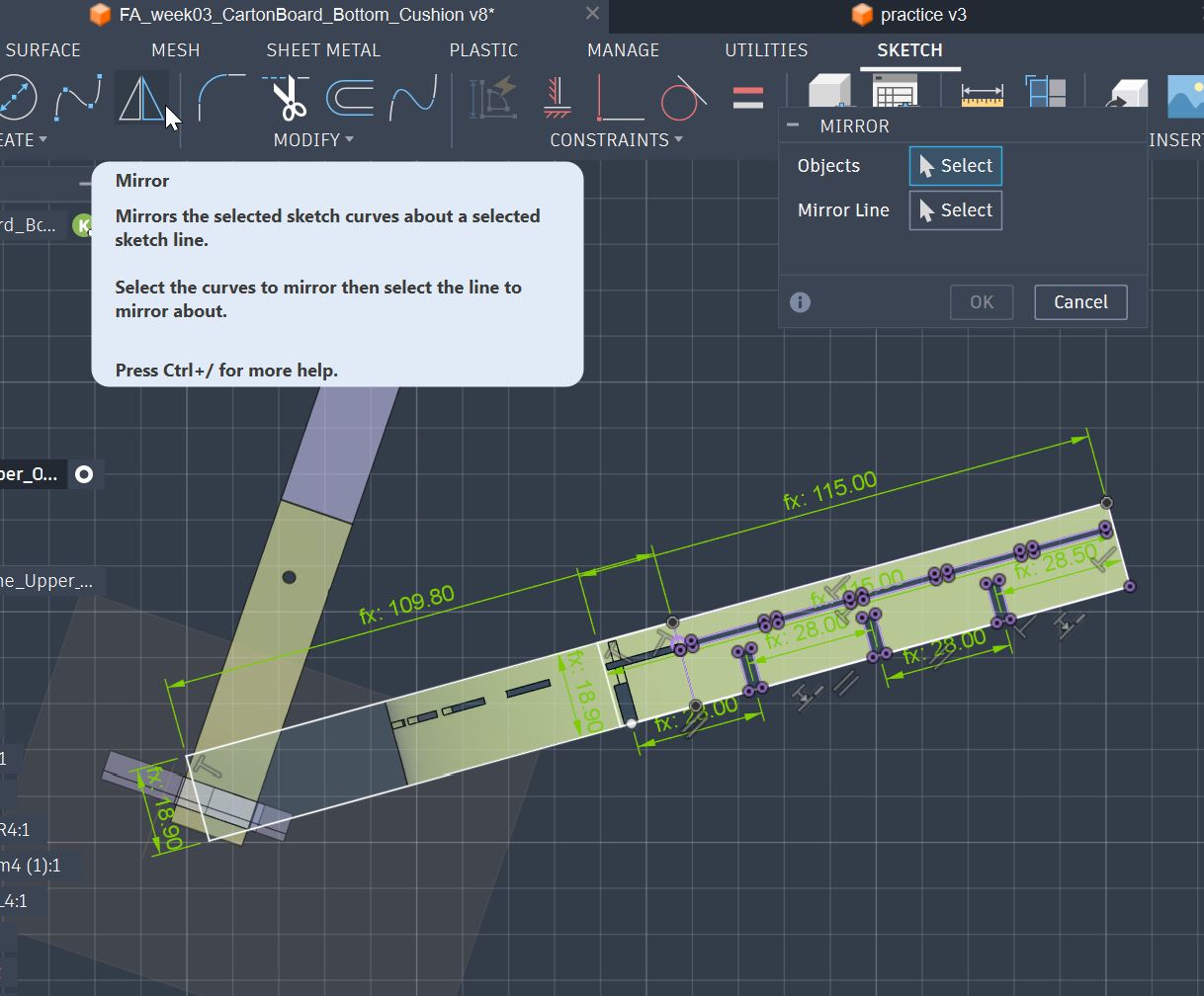Select the Fit Point Spline tool
Screen dimensions: 1204x996
[x=79, y=98]
